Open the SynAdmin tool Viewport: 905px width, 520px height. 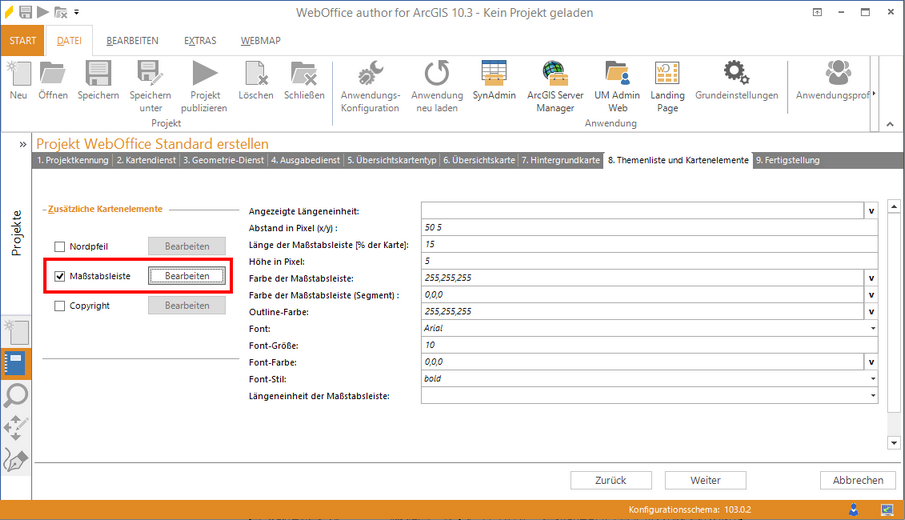(x=493, y=75)
